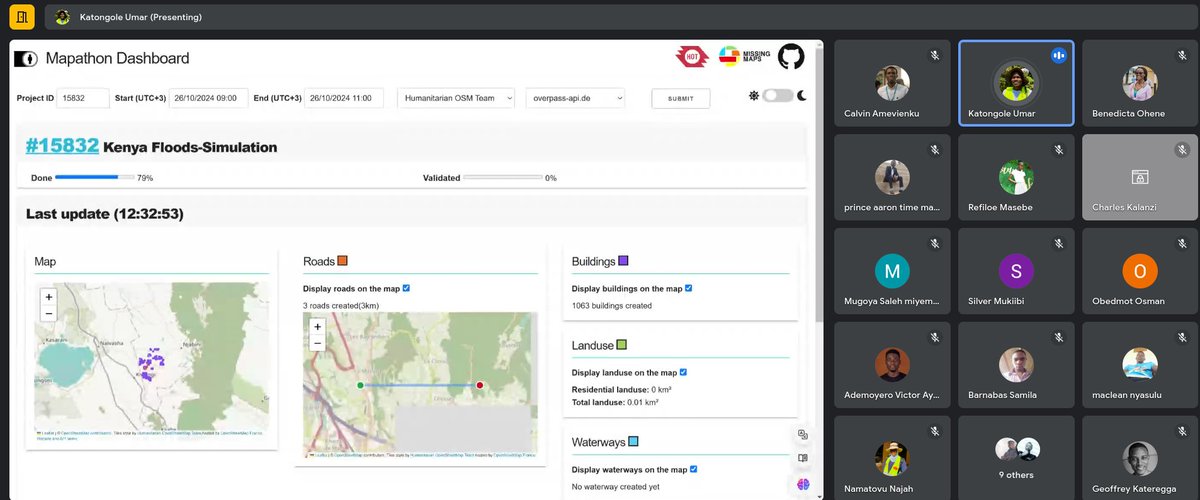Click the Validated progress bar

(x=503, y=178)
